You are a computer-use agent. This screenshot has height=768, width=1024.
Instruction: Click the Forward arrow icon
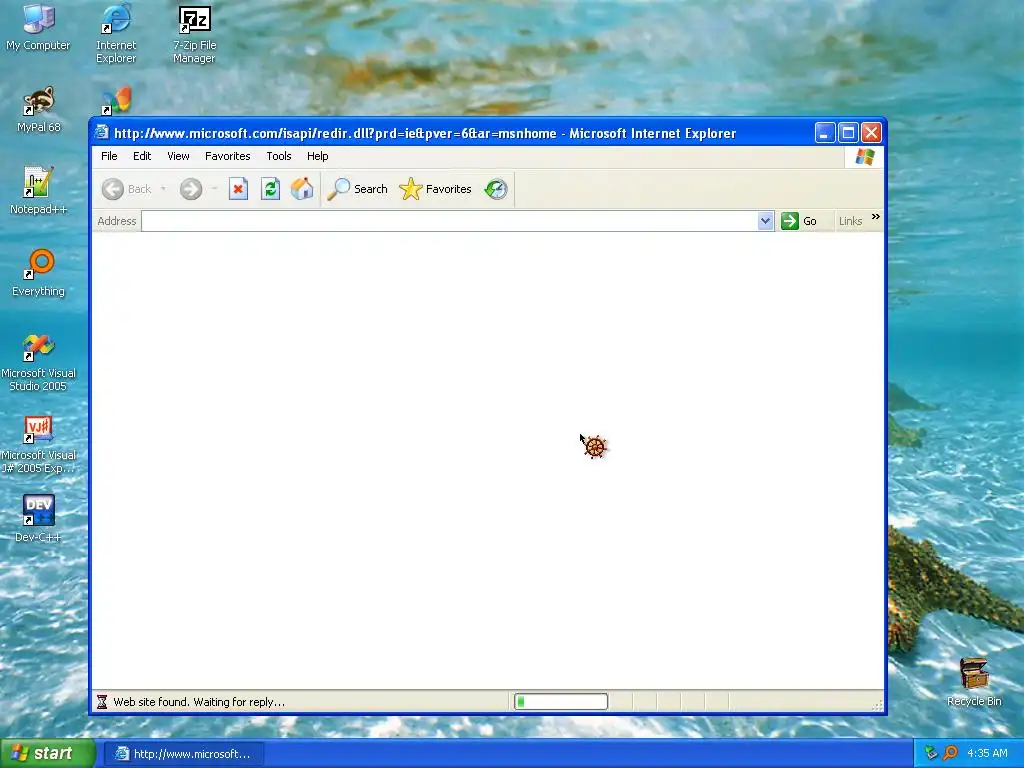point(191,189)
